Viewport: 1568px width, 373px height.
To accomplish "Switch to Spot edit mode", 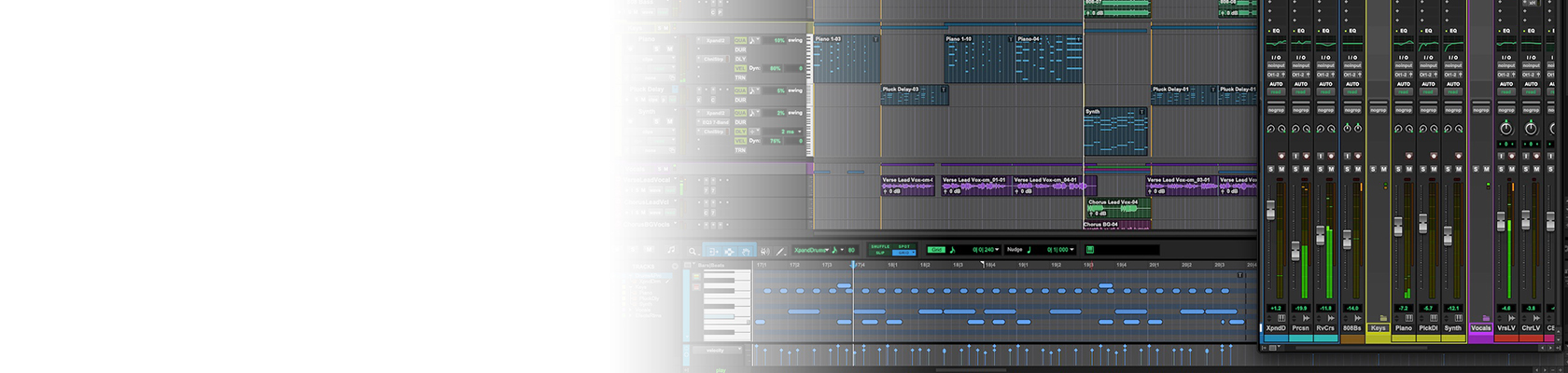I will pos(904,246).
